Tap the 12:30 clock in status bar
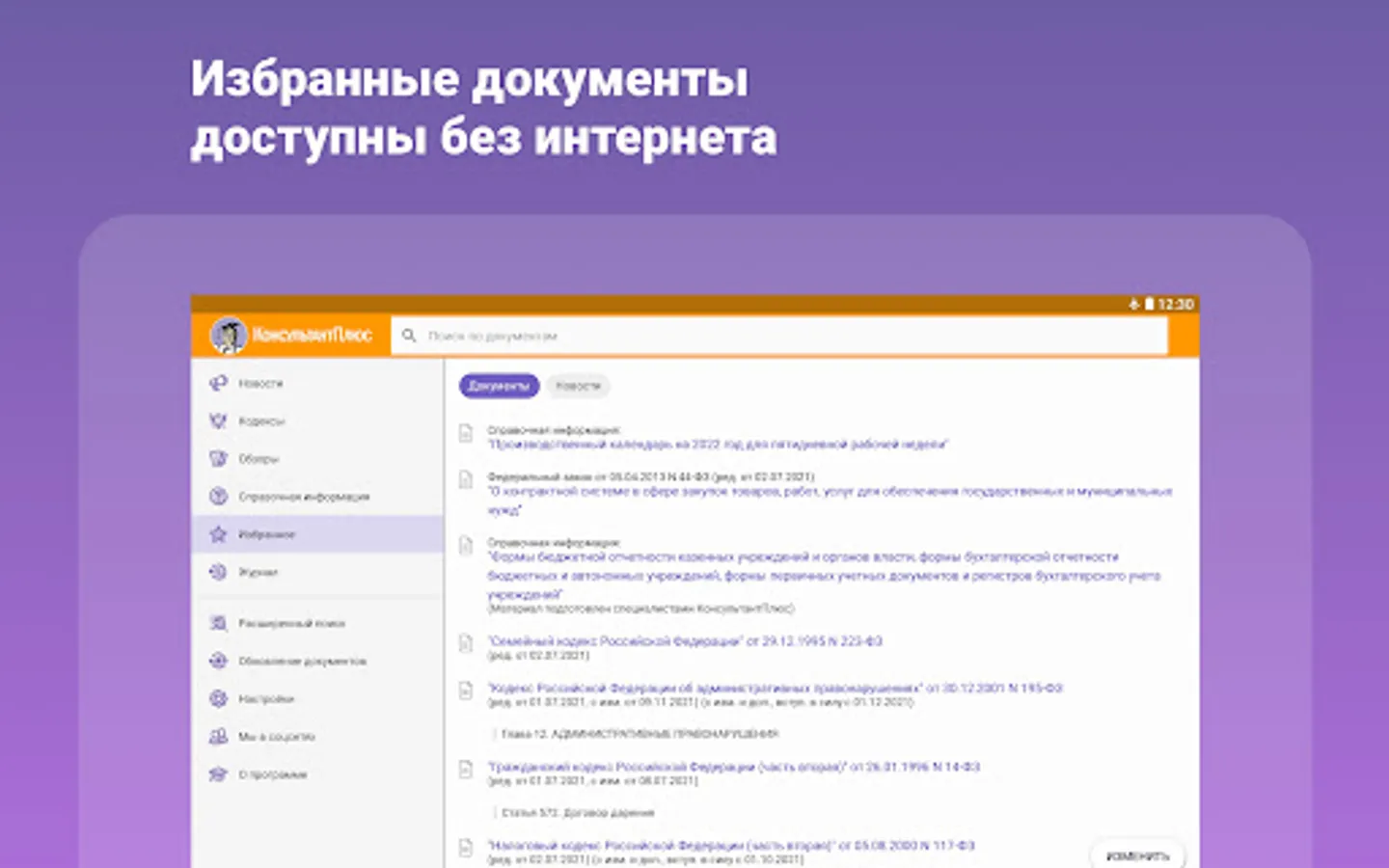The height and width of the screenshot is (868, 1389). click(1176, 304)
